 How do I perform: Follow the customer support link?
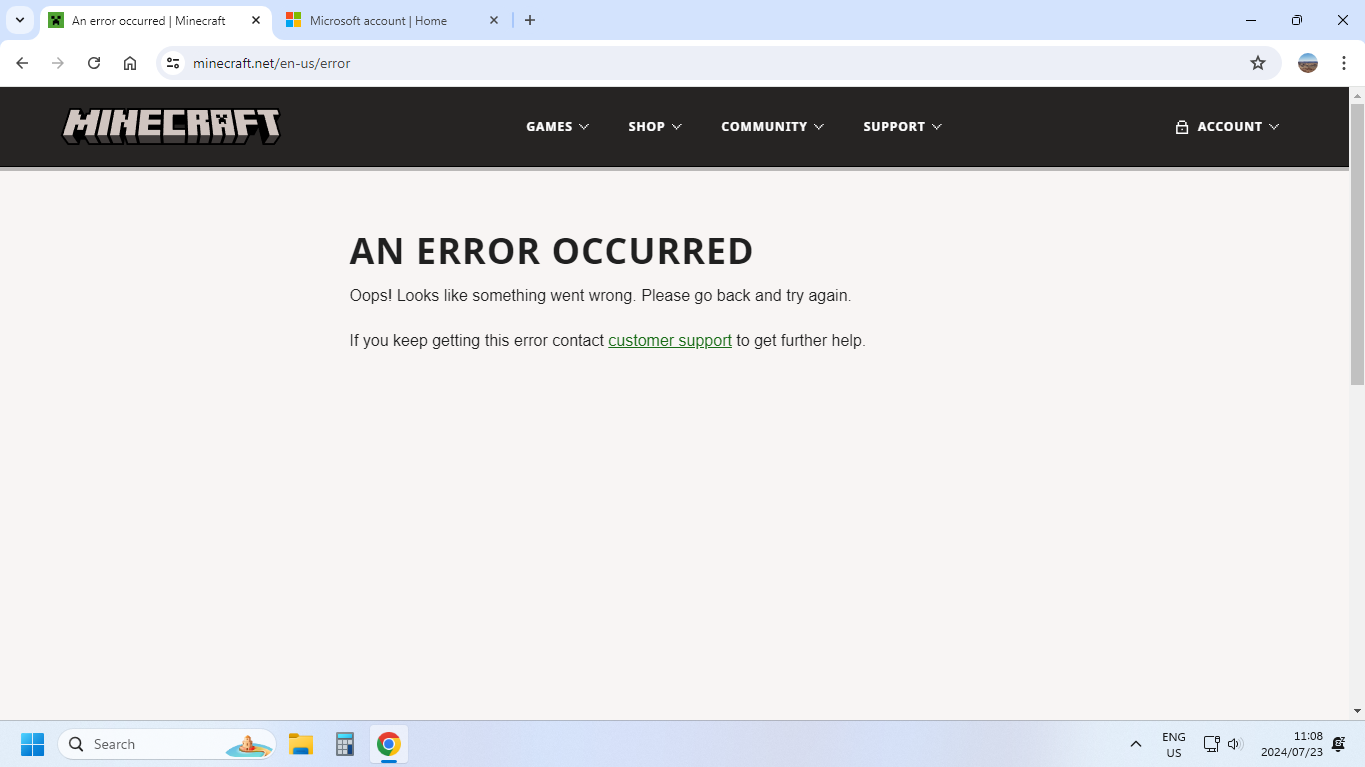(669, 340)
